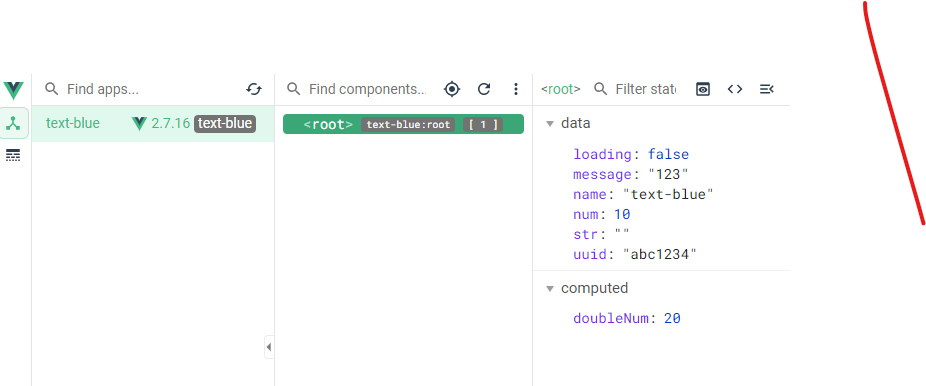
Task: Refresh the apps list
Action: 253,89
